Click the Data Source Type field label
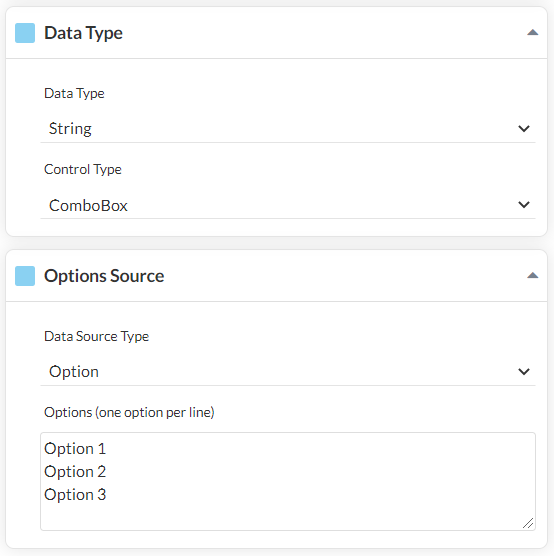The height and width of the screenshot is (556, 554). coord(96,337)
